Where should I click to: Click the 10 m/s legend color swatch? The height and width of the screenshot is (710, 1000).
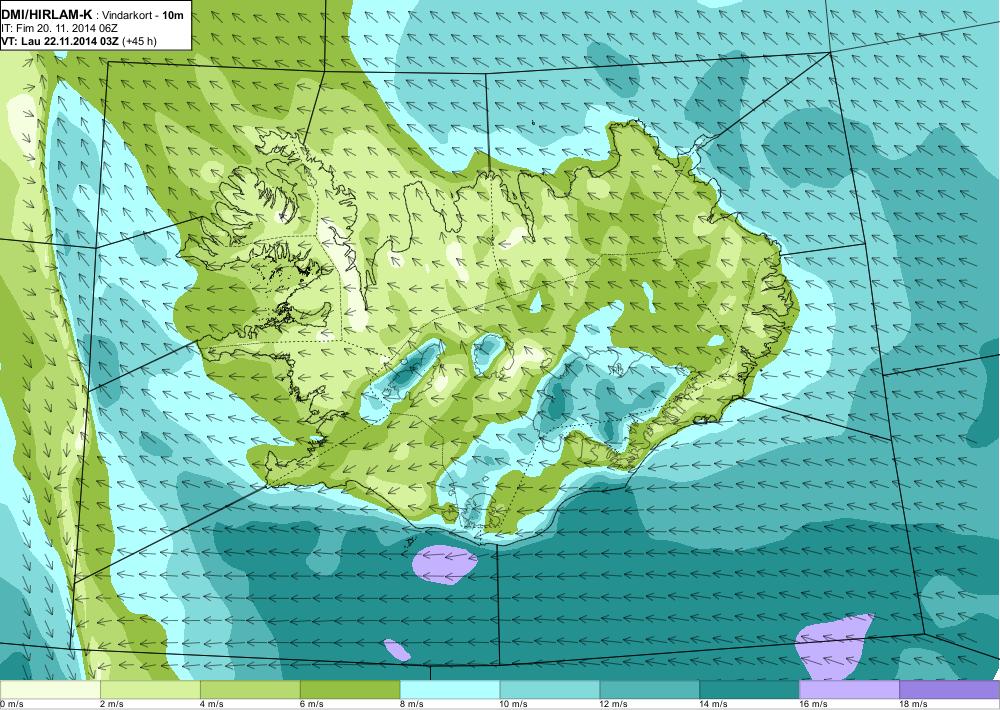coord(550,690)
